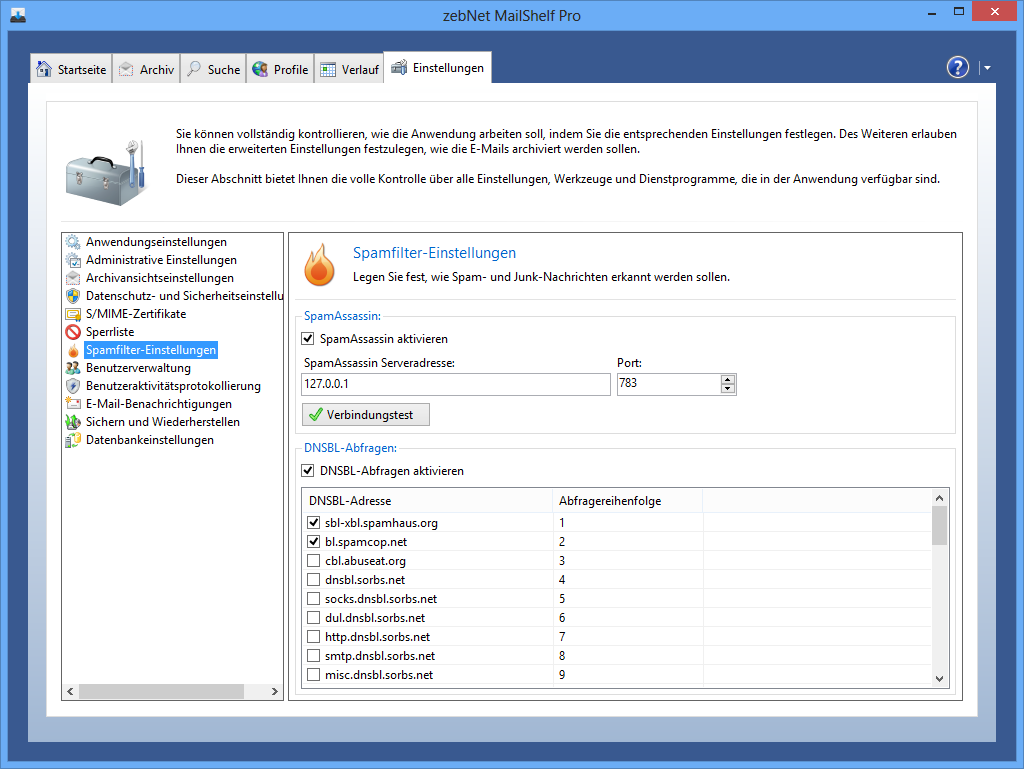Enable the cbl.abuseat.org DNSBL entry
This screenshot has height=769, width=1024.
pos(314,561)
